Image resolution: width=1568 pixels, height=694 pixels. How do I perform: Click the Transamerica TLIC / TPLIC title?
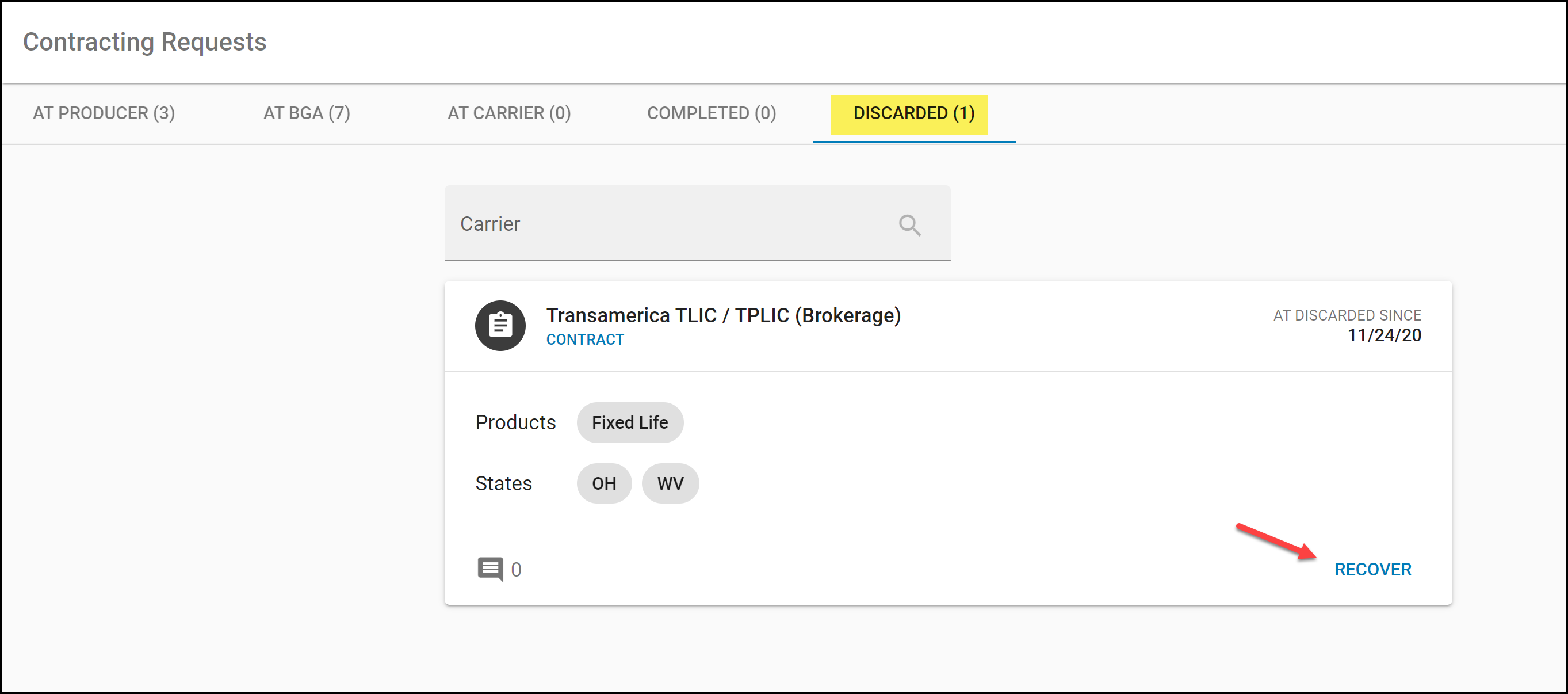coord(723,315)
